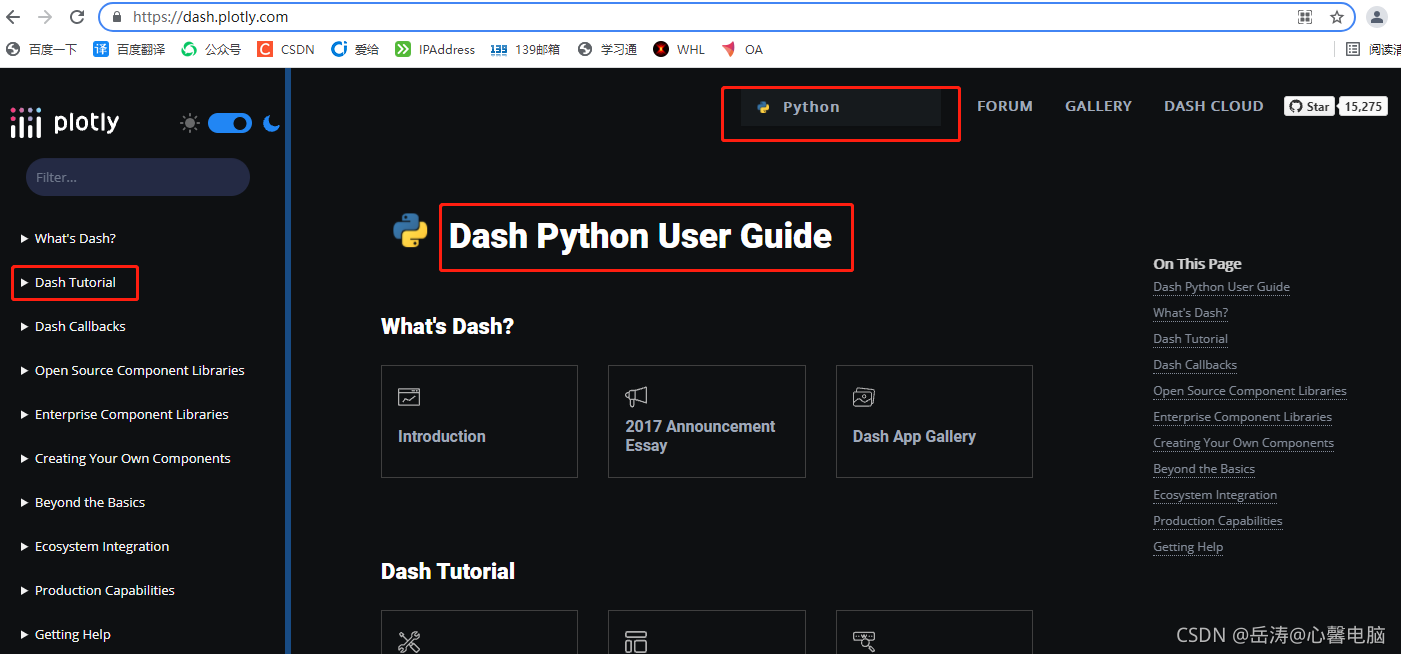Expand Enterprise Component Libraries section
The height and width of the screenshot is (654, 1401).
pyautogui.click(x=125, y=414)
